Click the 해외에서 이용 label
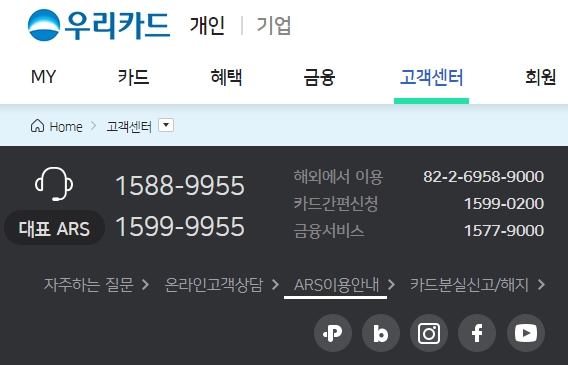Image resolution: width=568 pixels, height=365 pixels. (x=338, y=177)
